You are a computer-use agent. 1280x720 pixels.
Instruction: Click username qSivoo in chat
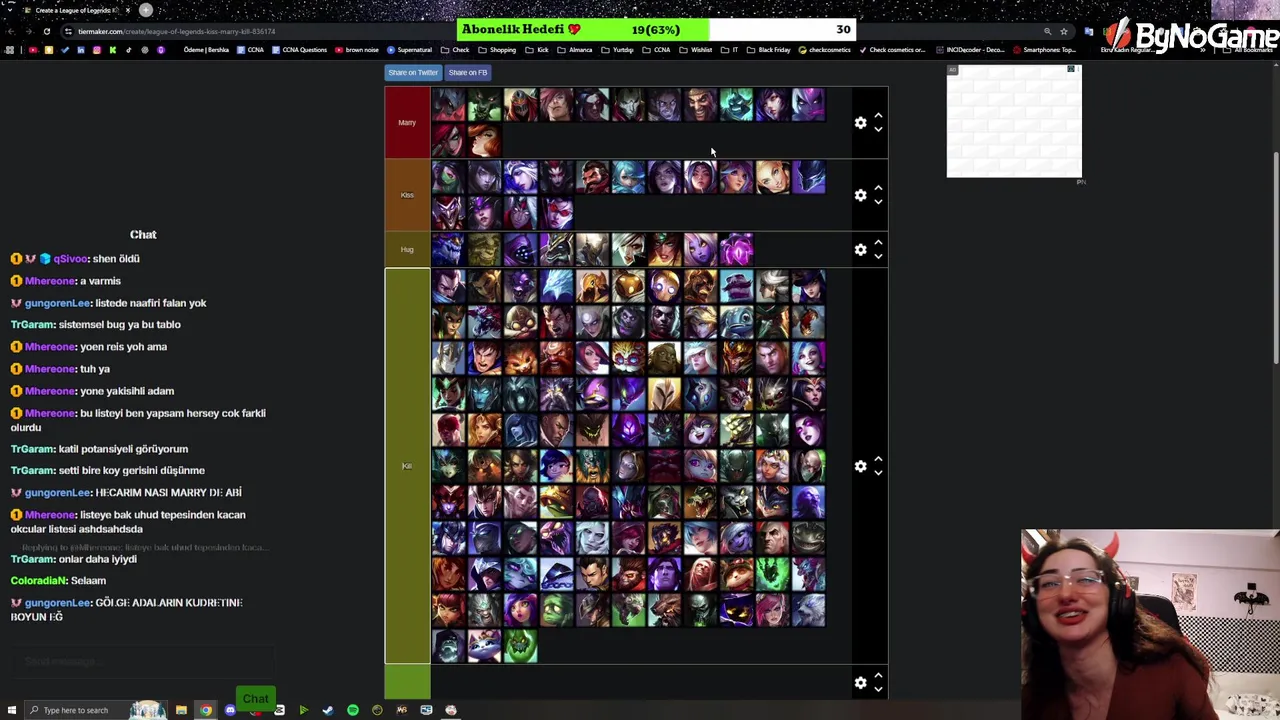[69, 259]
